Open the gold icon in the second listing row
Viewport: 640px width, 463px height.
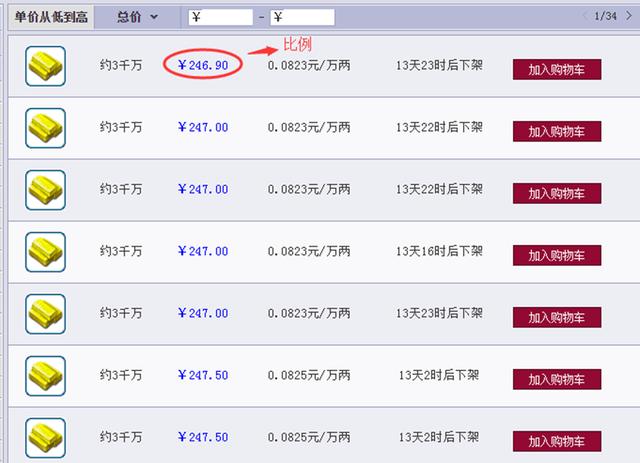45,128
